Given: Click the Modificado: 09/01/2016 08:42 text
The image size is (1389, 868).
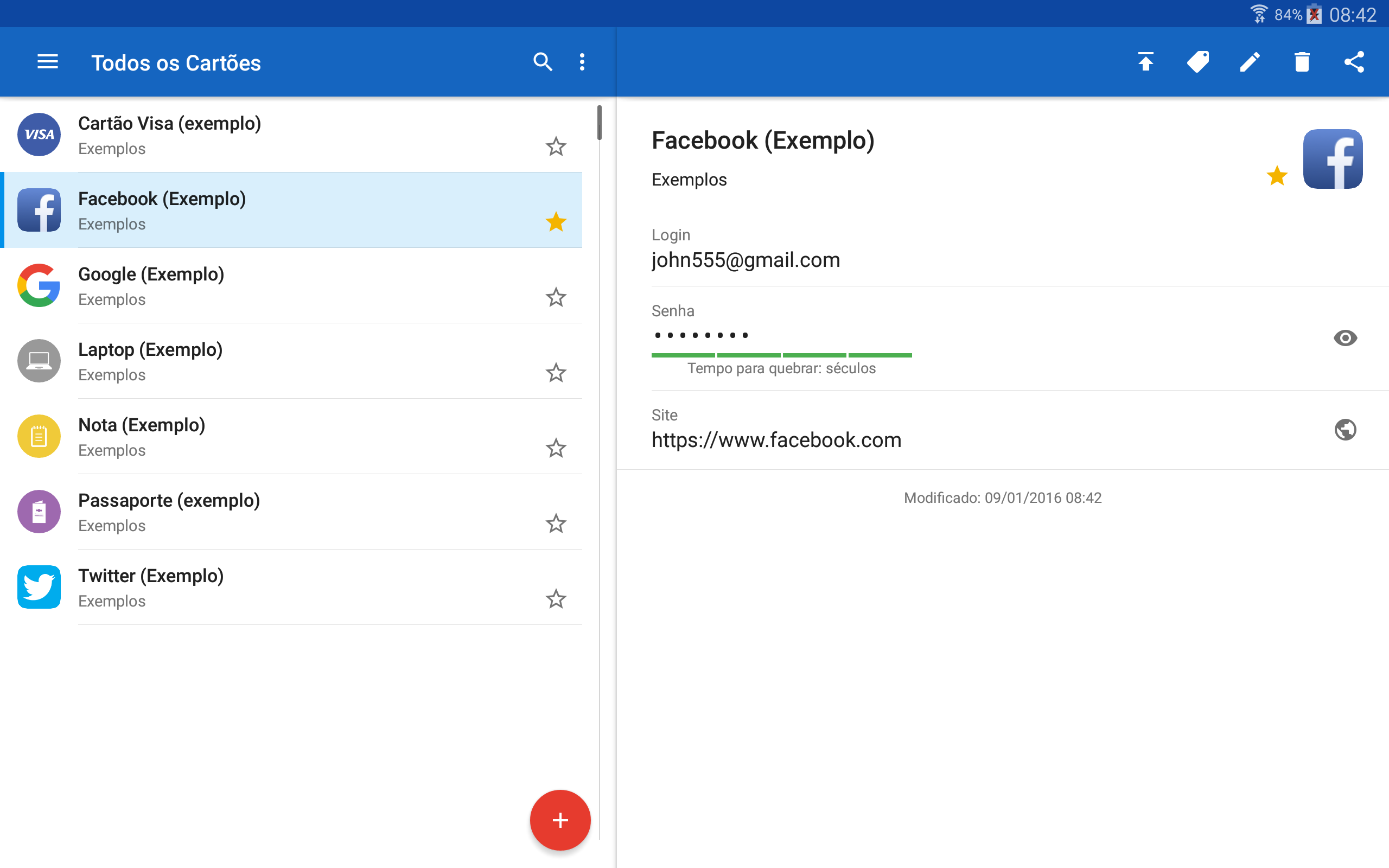Looking at the screenshot, I should click(x=1003, y=497).
